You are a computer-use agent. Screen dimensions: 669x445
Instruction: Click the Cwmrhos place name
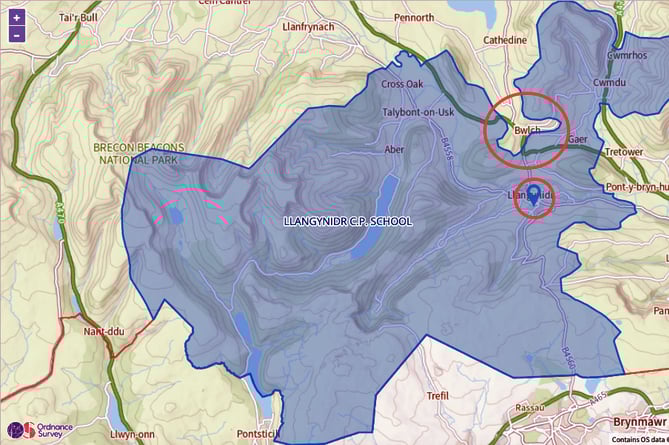(627, 55)
